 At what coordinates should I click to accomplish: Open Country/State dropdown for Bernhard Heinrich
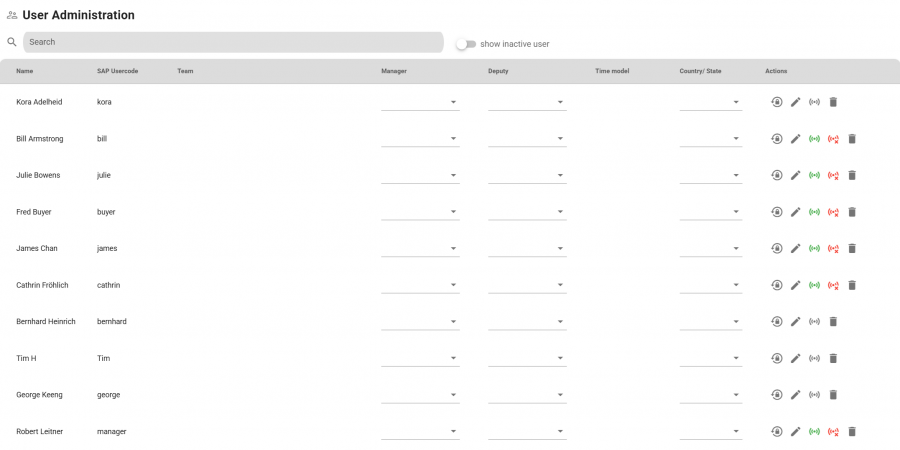tap(711, 321)
